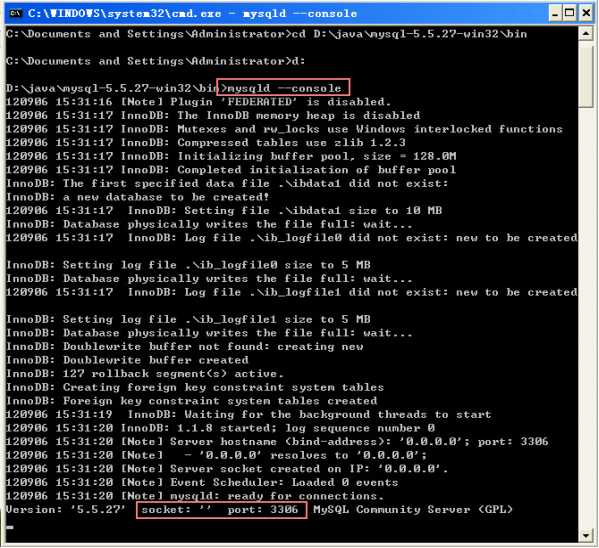Click the window title bar text
The height and width of the screenshot is (548, 599).
192,14
